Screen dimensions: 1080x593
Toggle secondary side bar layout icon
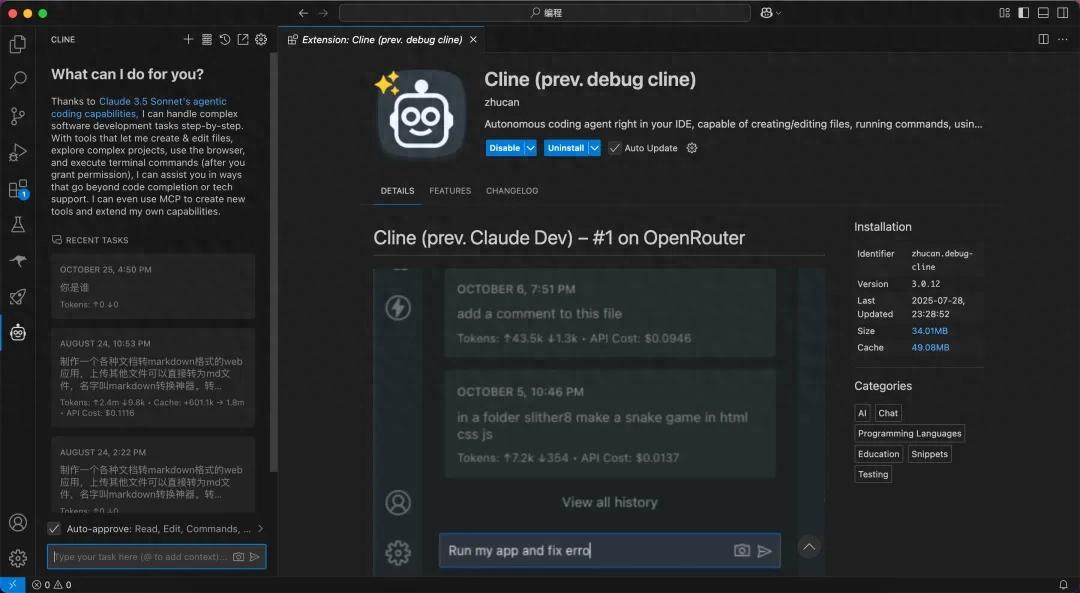1062,12
